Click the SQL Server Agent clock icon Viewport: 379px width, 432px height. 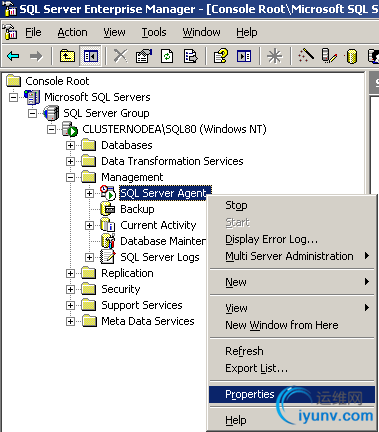point(108,193)
